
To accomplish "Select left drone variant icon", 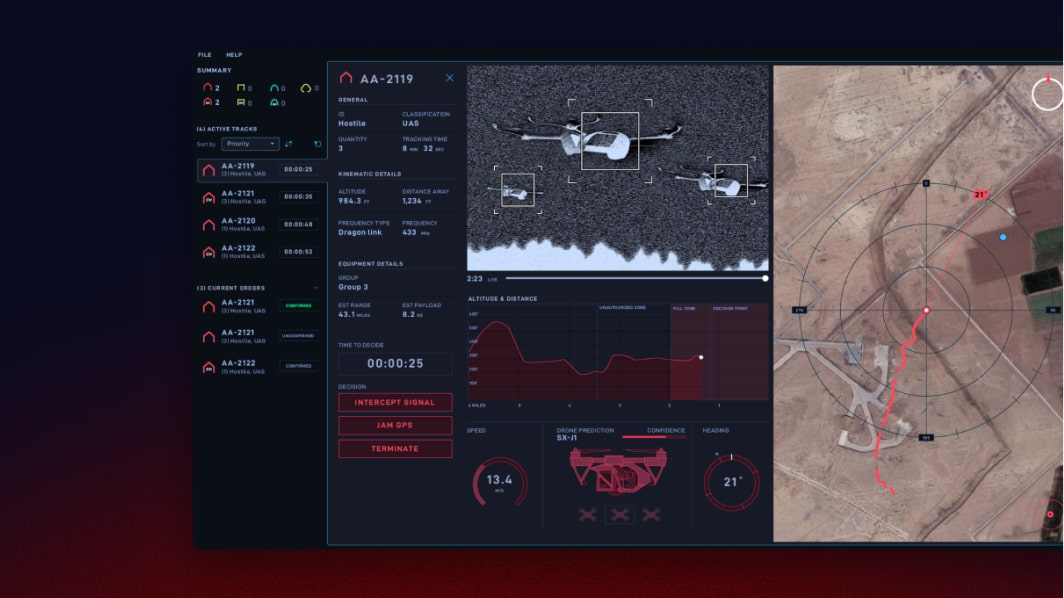I will tap(588, 515).
